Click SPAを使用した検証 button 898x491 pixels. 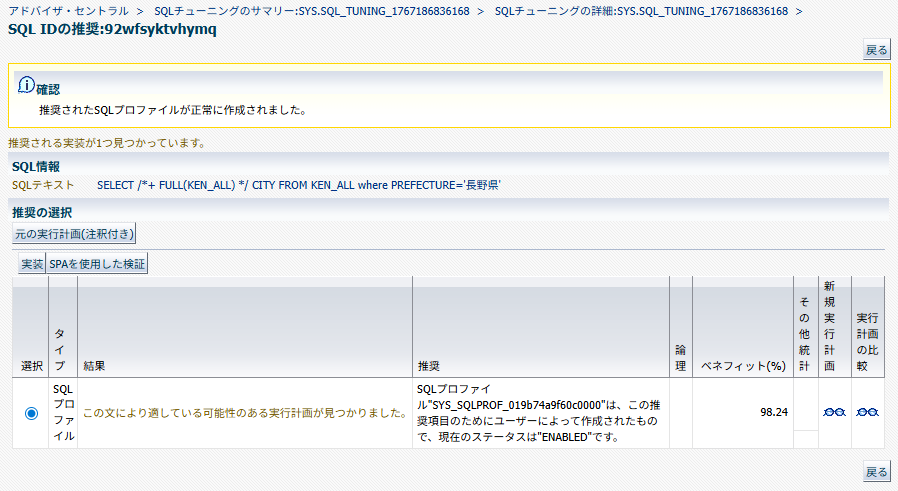pyautogui.click(x=97, y=264)
